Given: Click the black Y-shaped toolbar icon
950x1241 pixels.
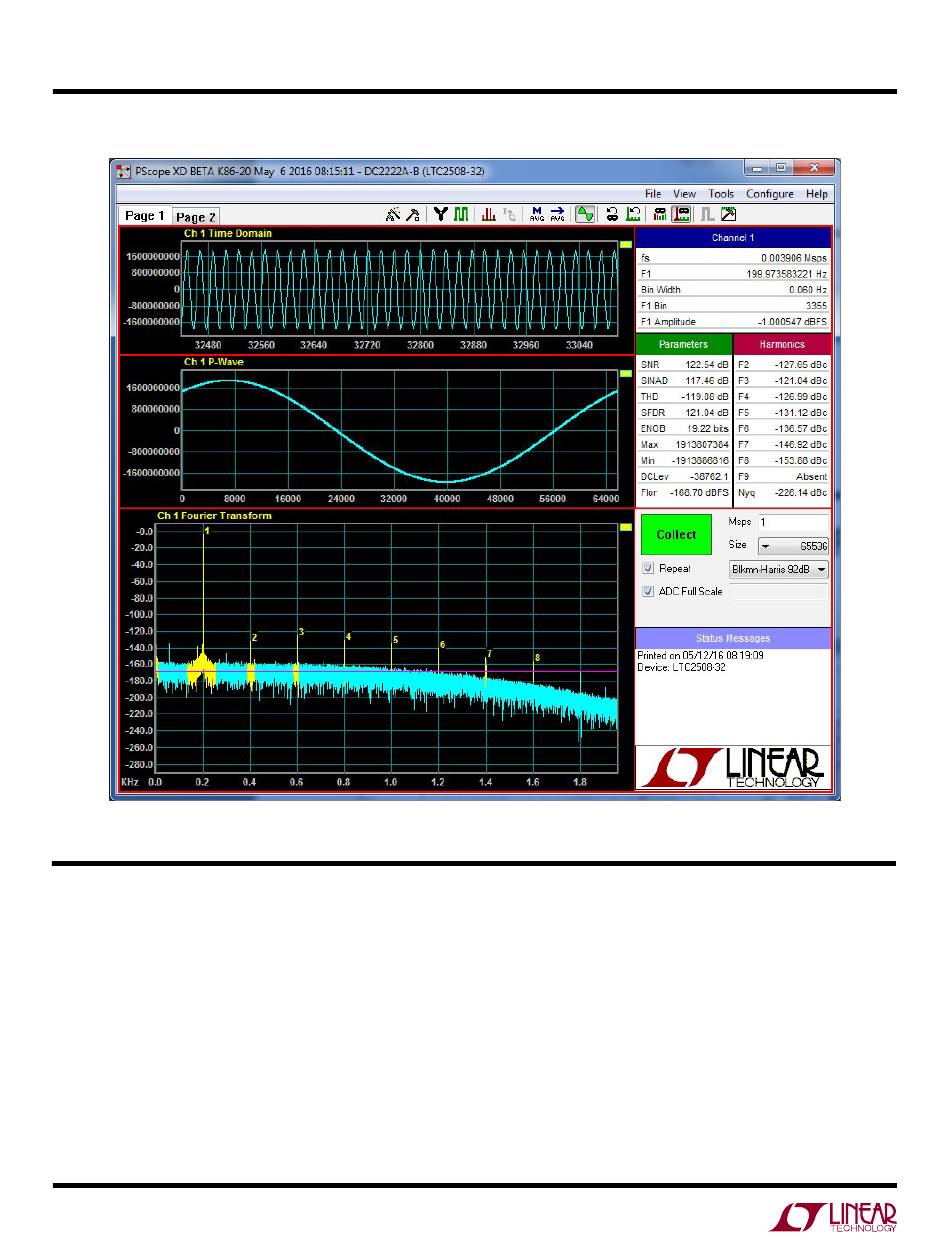Looking at the screenshot, I should pos(440,214).
